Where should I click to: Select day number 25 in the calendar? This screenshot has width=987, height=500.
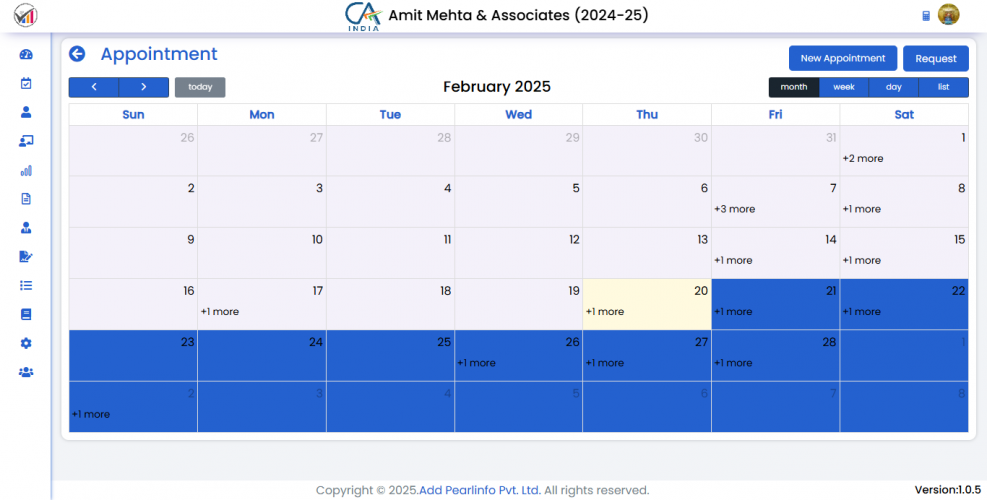tap(444, 342)
